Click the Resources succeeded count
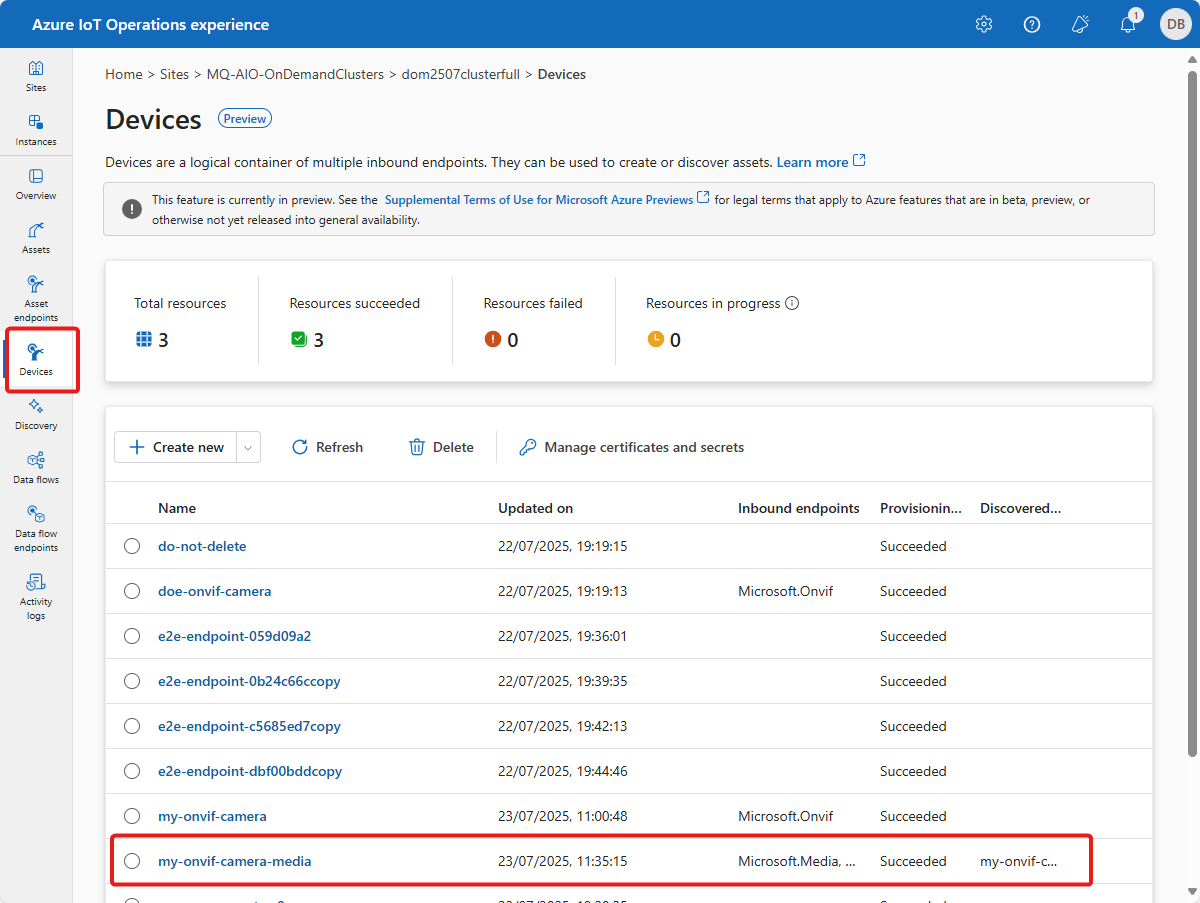 pyautogui.click(x=319, y=340)
